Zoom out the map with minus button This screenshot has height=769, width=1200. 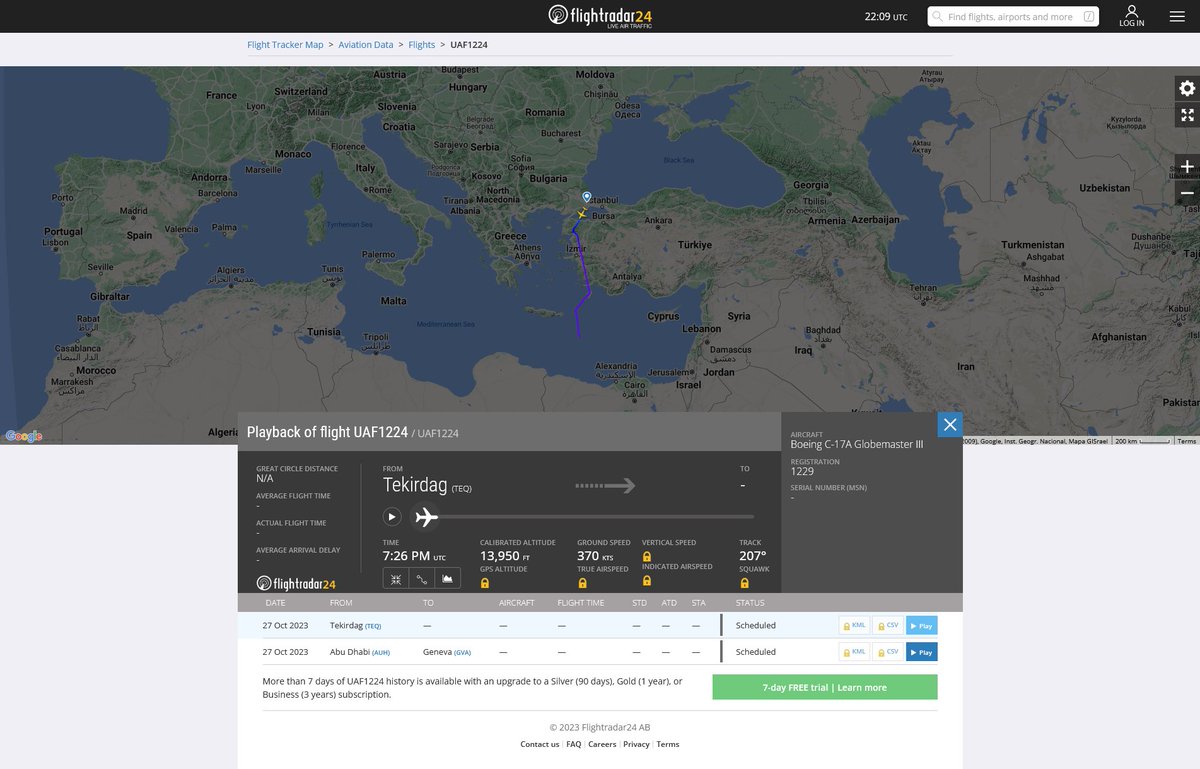1187,193
